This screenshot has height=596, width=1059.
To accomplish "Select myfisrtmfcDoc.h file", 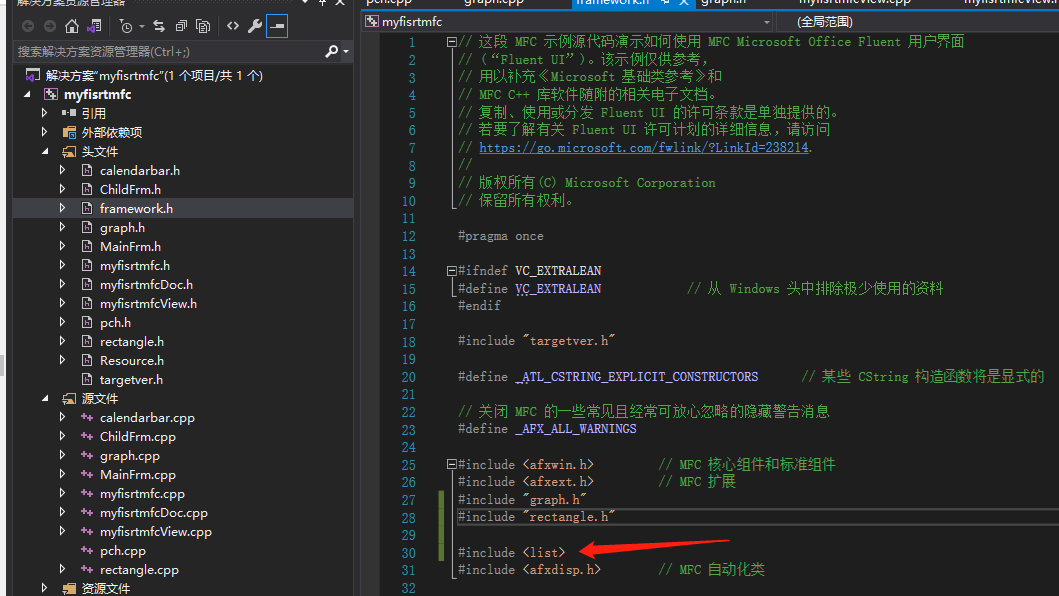I will [147, 284].
